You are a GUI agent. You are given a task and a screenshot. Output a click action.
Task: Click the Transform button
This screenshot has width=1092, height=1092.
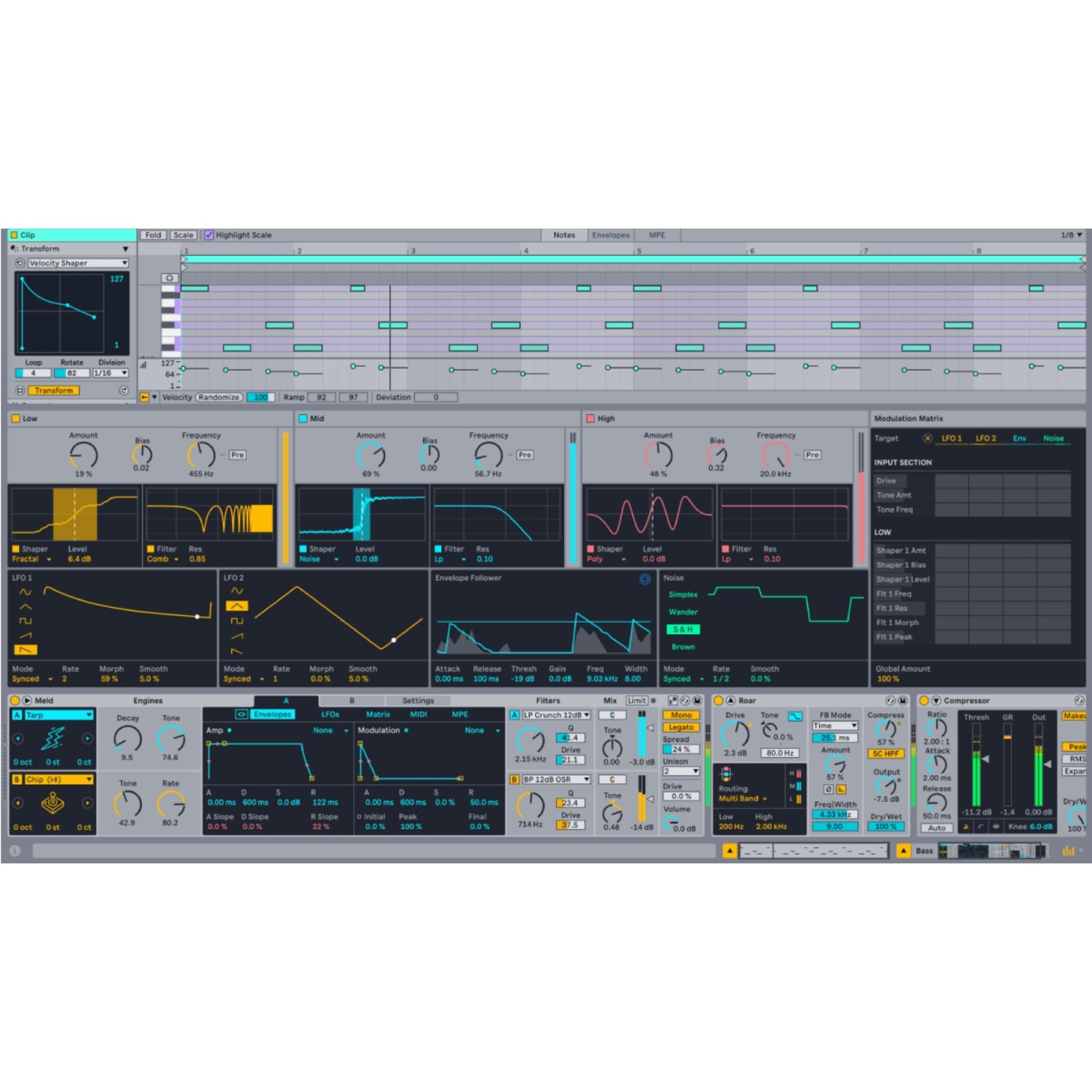(x=55, y=392)
